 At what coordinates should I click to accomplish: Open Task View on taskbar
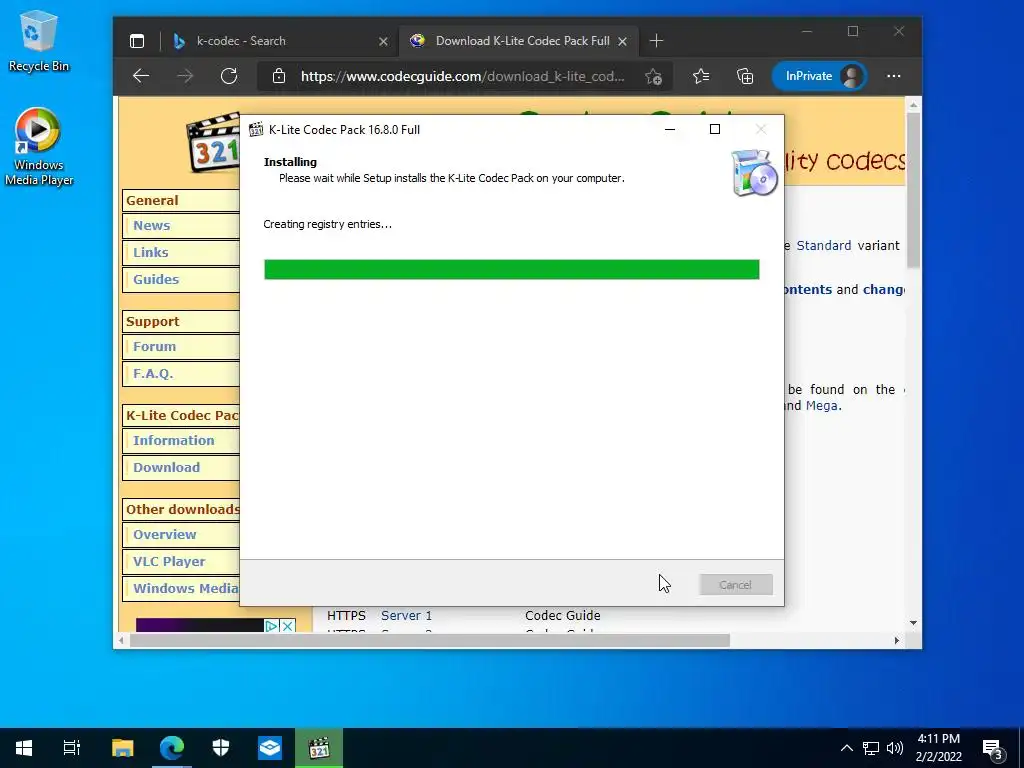pyautogui.click(x=72, y=748)
